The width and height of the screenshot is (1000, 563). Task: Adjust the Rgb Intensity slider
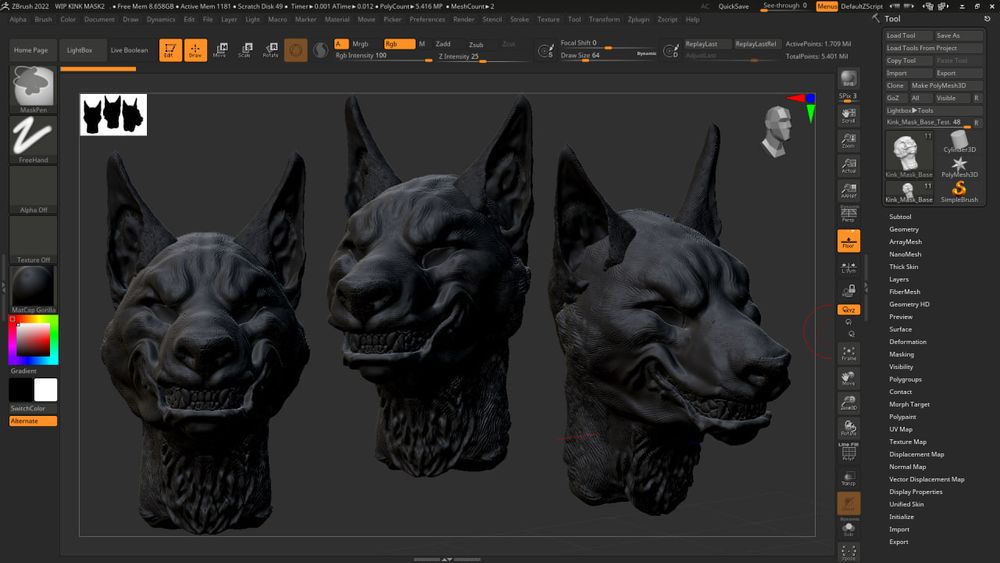383,56
